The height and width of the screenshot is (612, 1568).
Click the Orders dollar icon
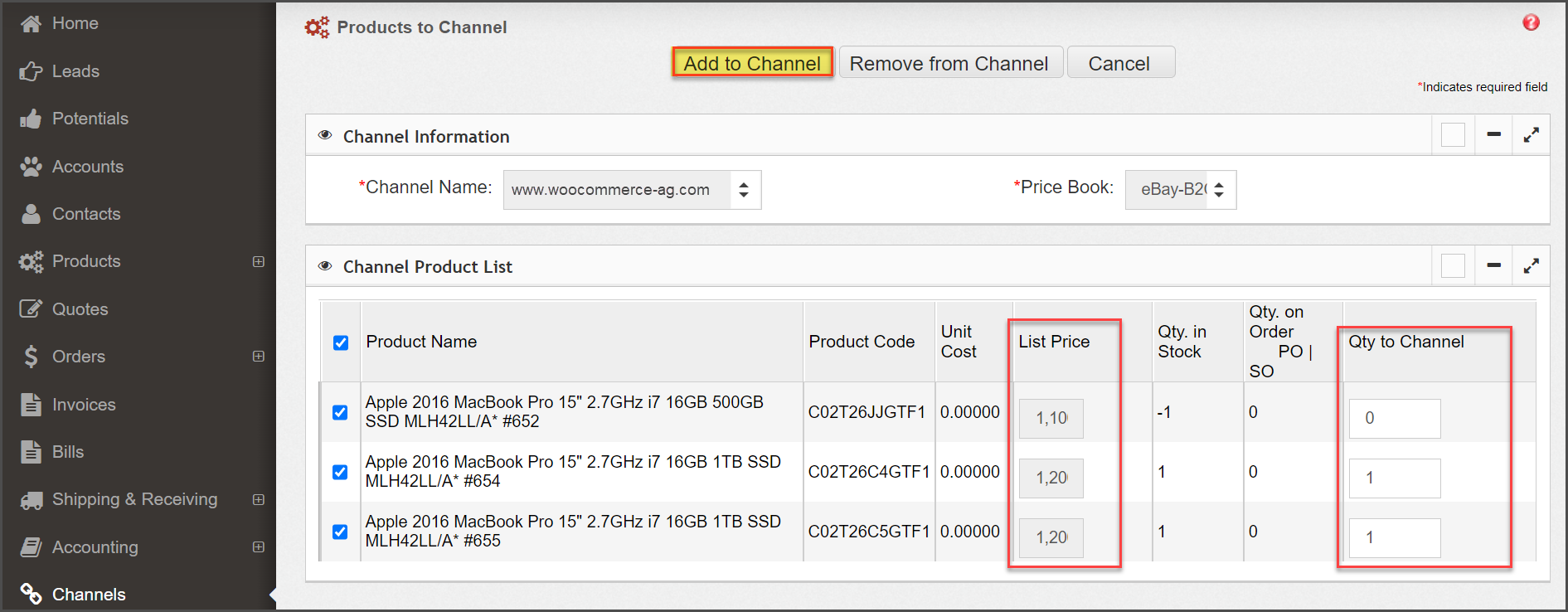(31, 357)
